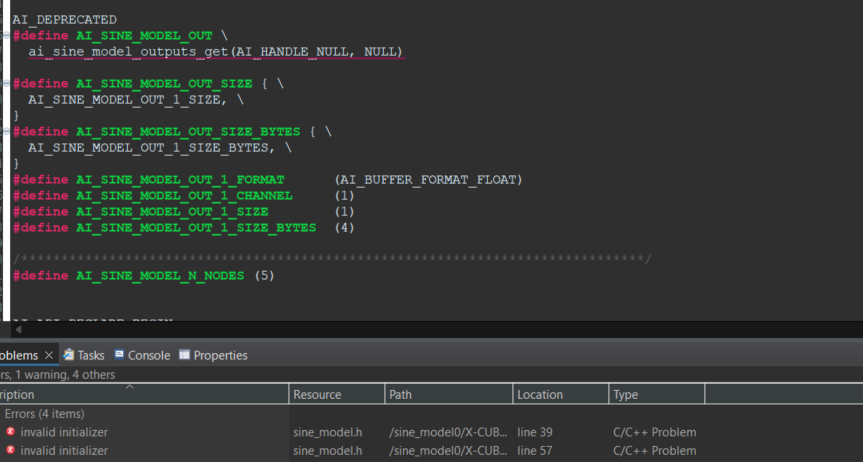Image resolution: width=863 pixels, height=462 pixels.
Task: Sort problems by Location column
Action: tap(561, 394)
